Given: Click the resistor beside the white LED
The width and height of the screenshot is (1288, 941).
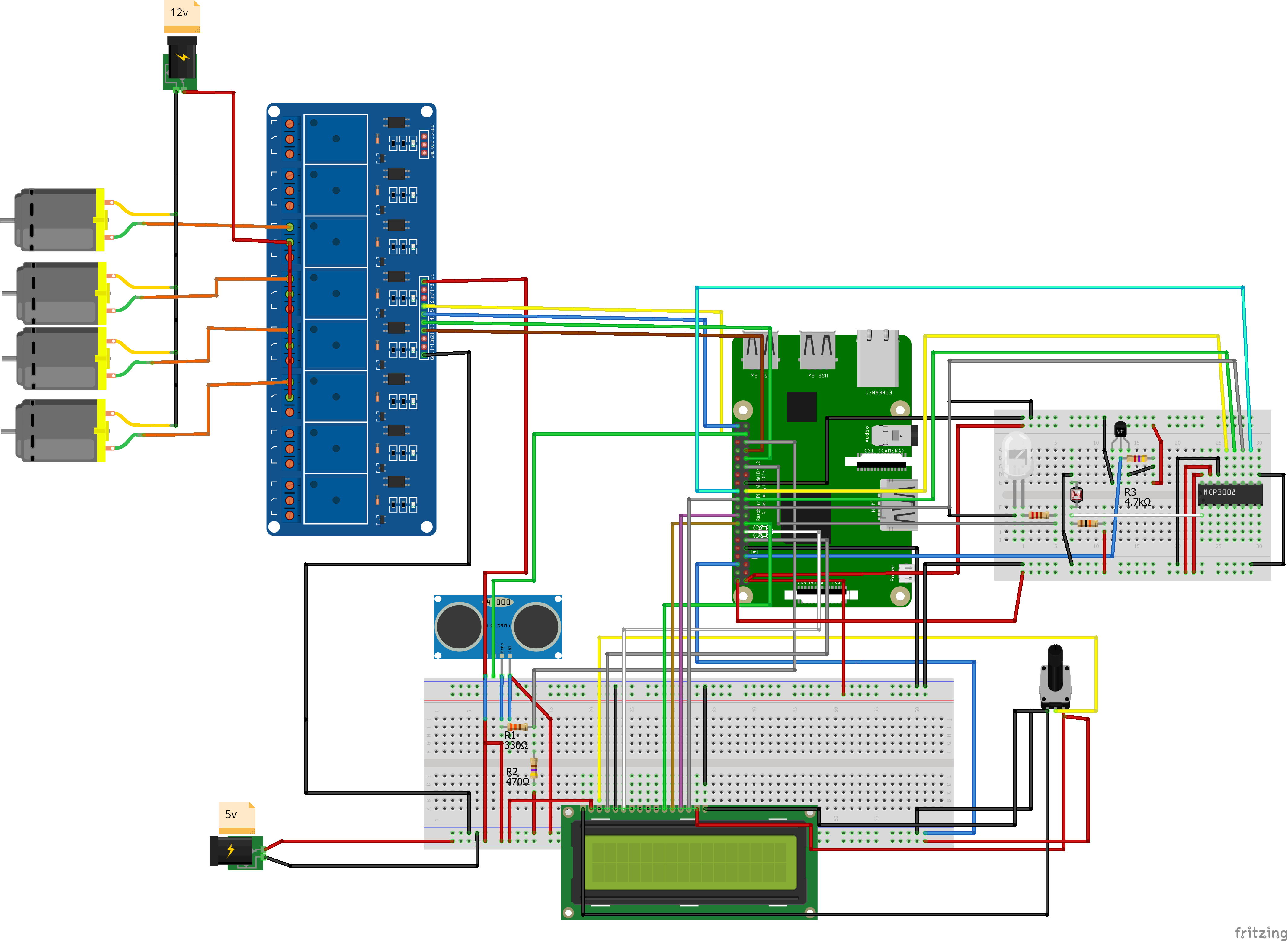Looking at the screenshot, I should tap(1039, 515).
